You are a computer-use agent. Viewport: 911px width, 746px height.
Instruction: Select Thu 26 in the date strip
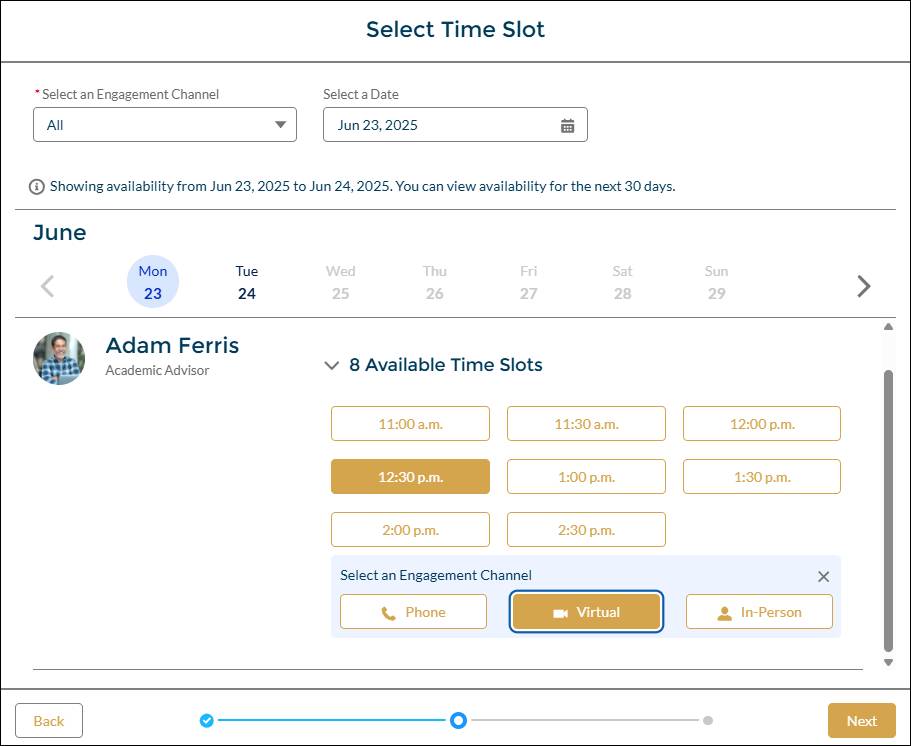click(x=435, y=282)
